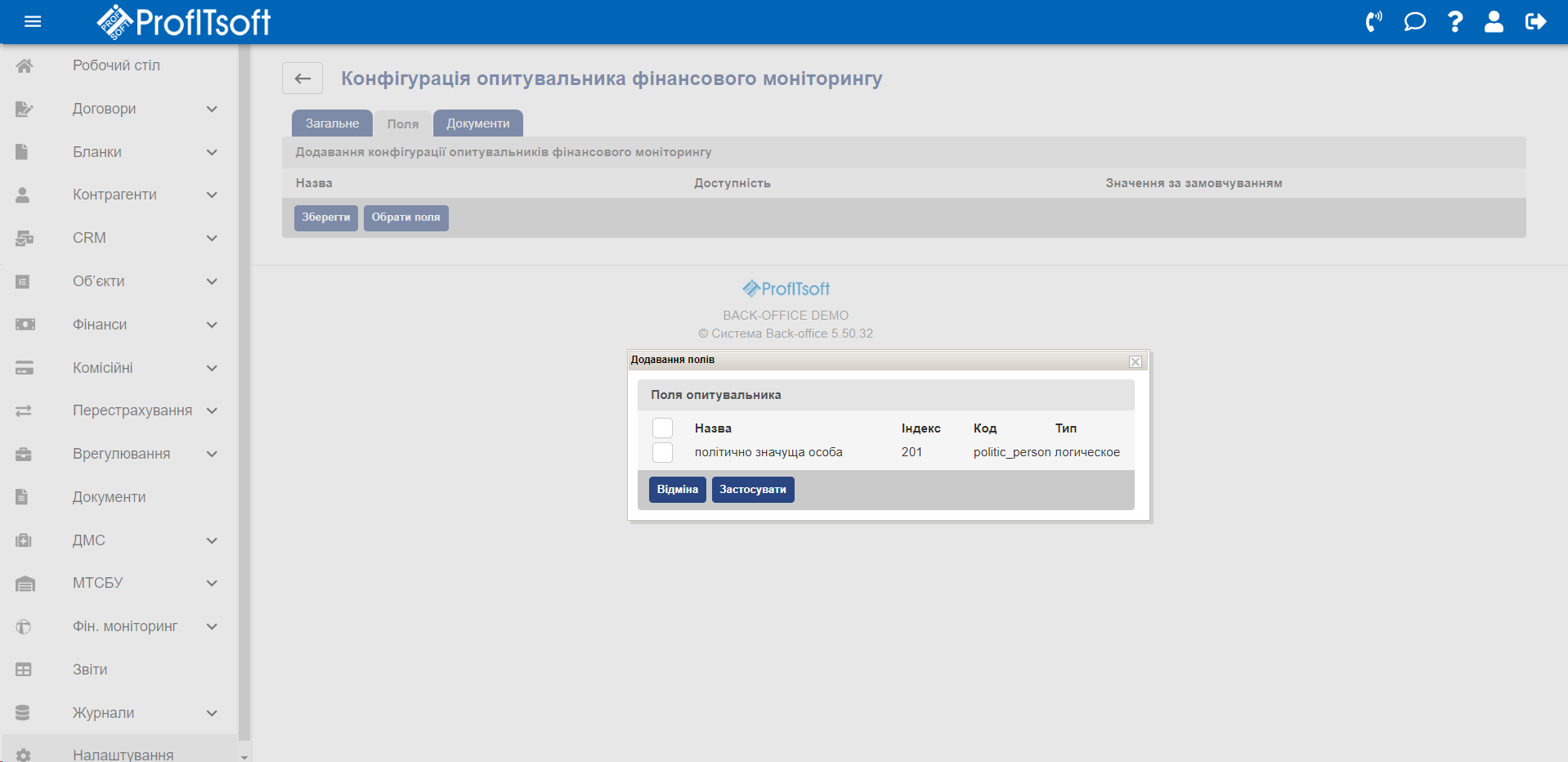Expand the Договори sidebar menu
1568x762 pixels.
pyautogui.click(x=212, y=109)
